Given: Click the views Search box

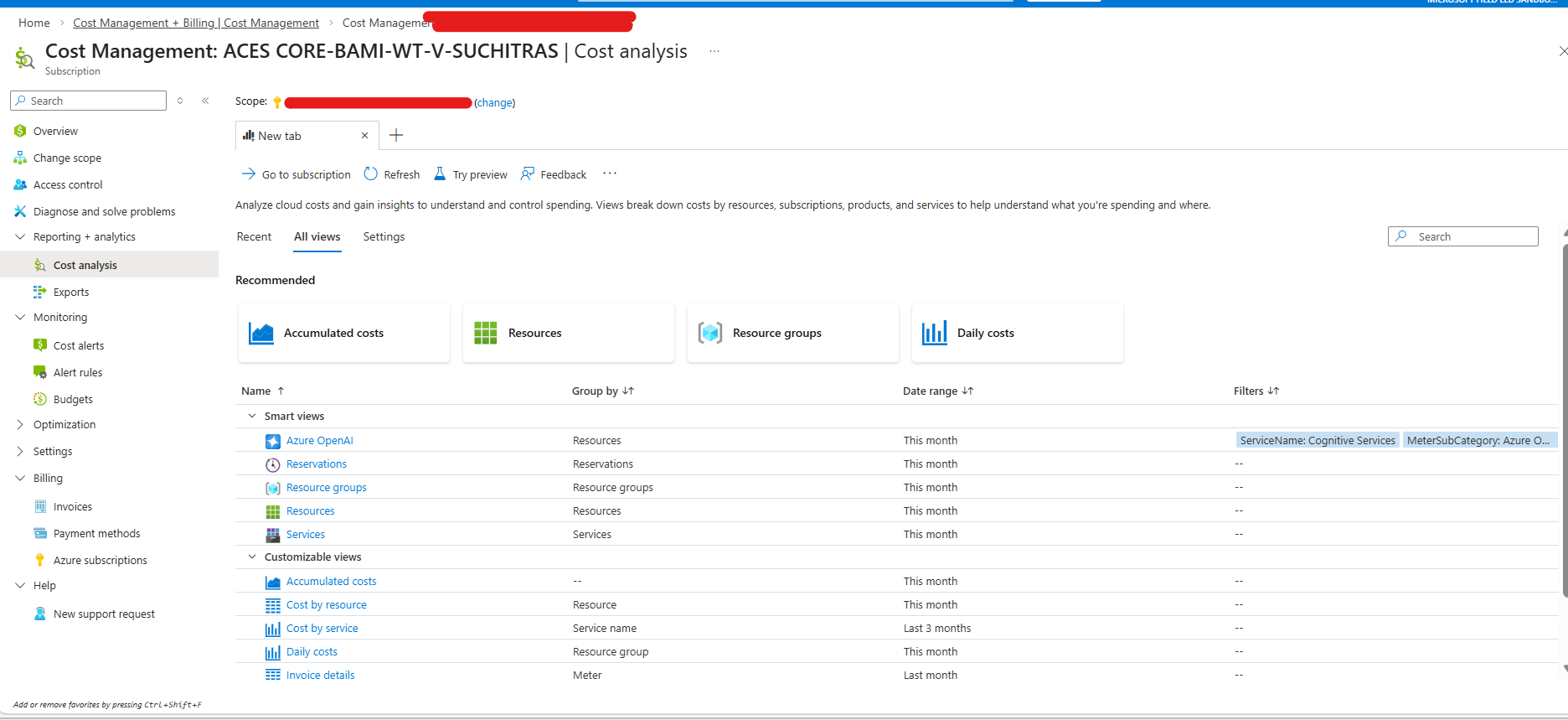Looking at the screenshot, I should [x=1463, y=236].
